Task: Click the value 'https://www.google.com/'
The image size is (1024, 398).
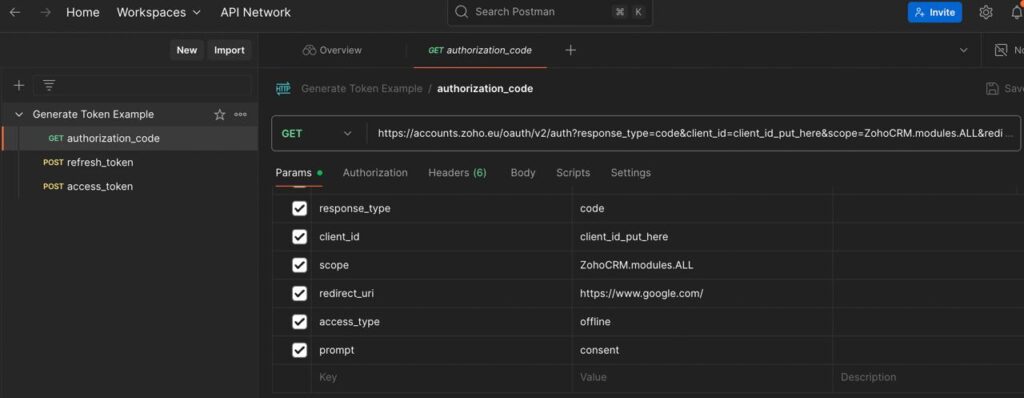Action: click(641, 293)
